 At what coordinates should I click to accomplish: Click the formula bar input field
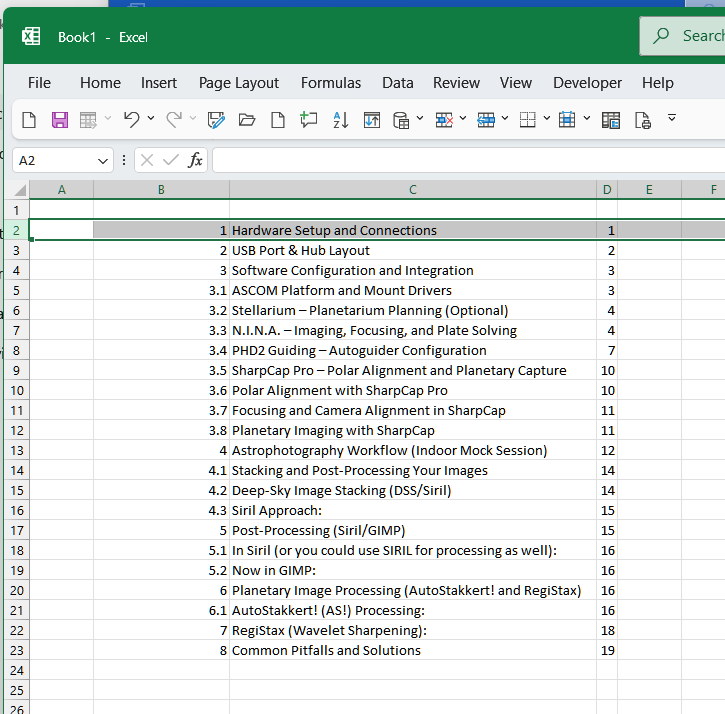[468, 160]
